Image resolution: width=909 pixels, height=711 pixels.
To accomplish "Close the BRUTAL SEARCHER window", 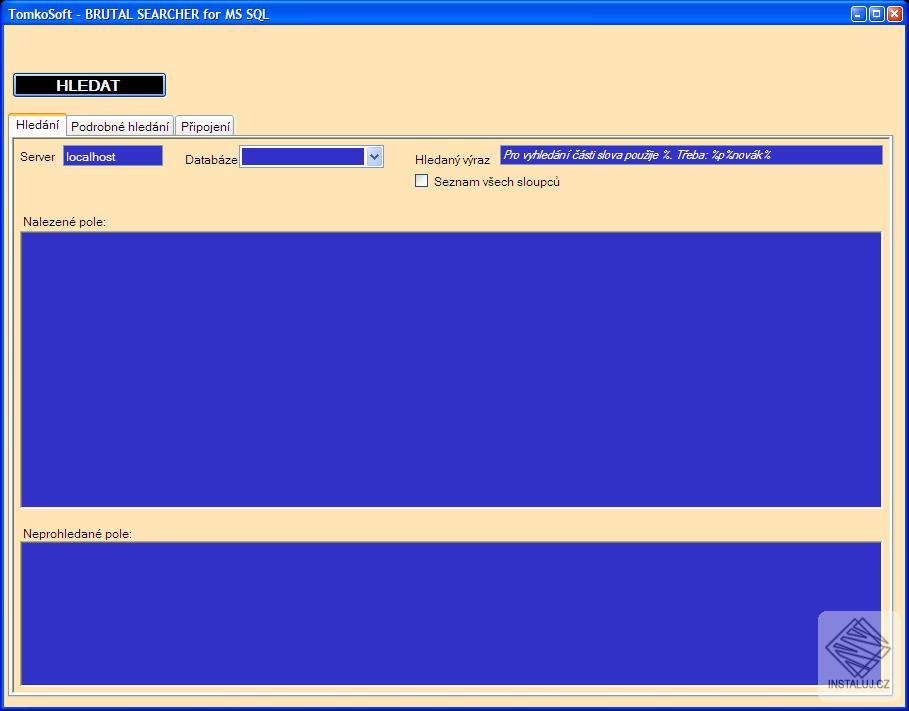I will click(895, 14).
